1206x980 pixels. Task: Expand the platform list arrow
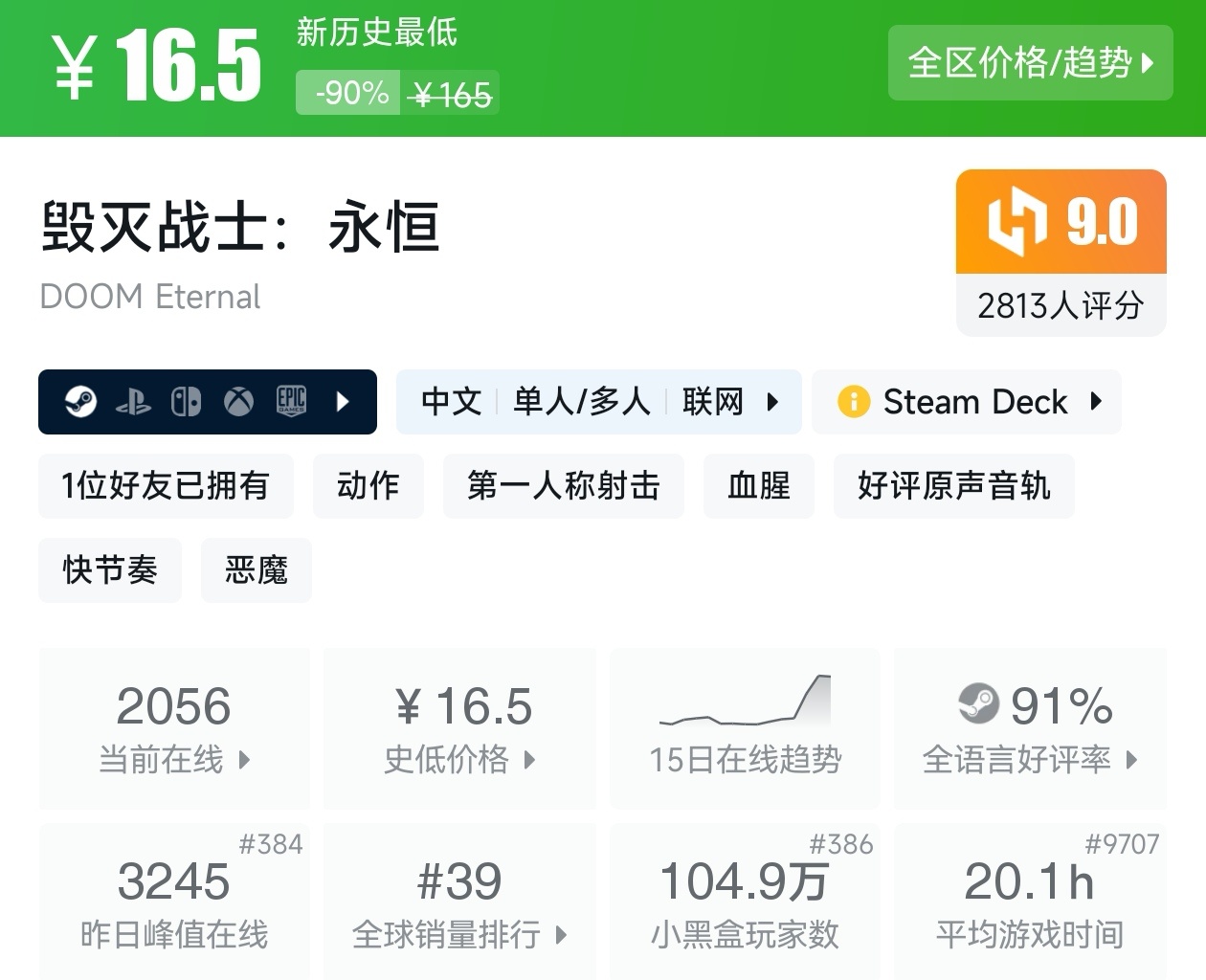343,402
